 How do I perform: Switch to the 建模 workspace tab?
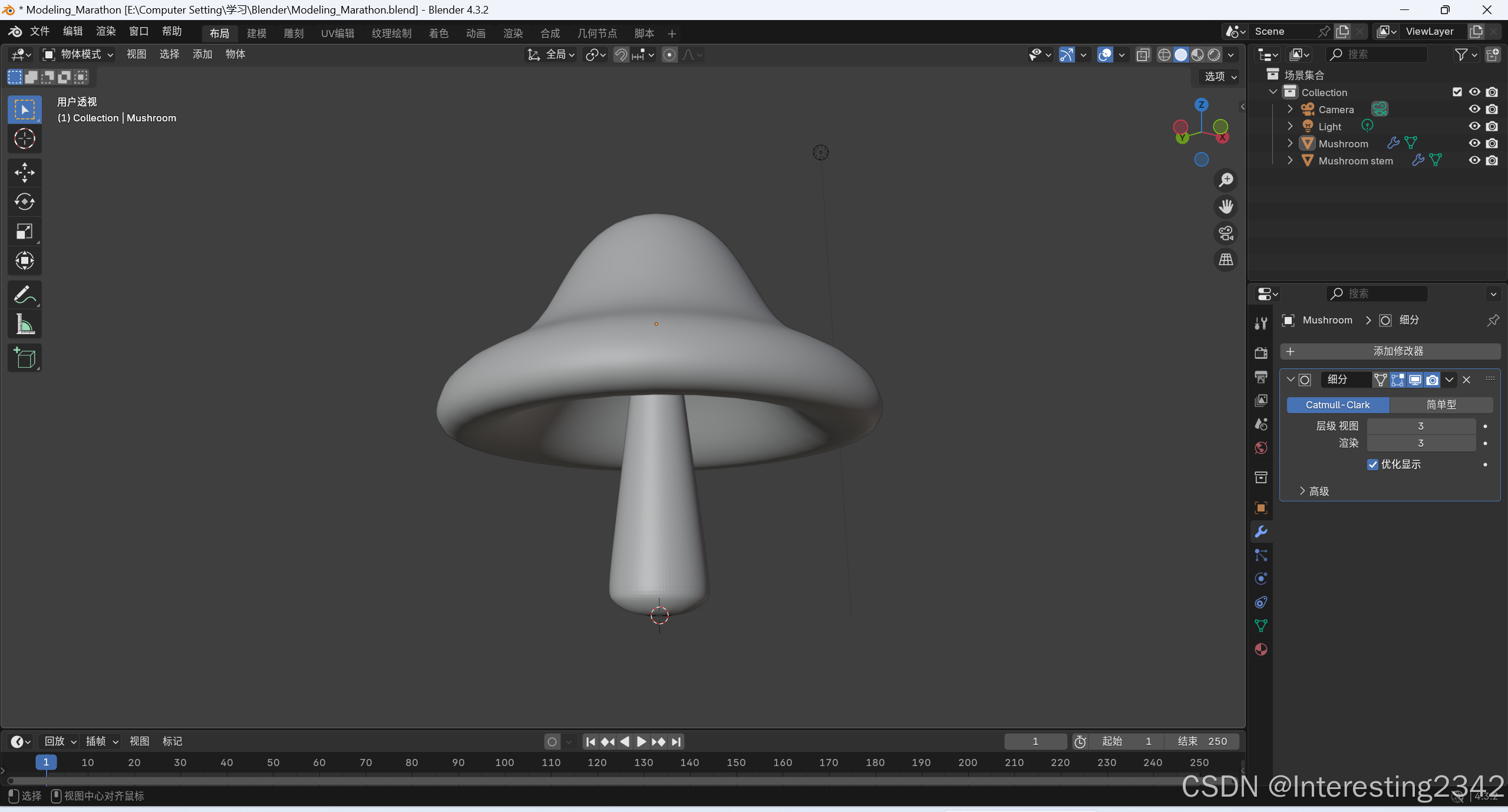256,33
